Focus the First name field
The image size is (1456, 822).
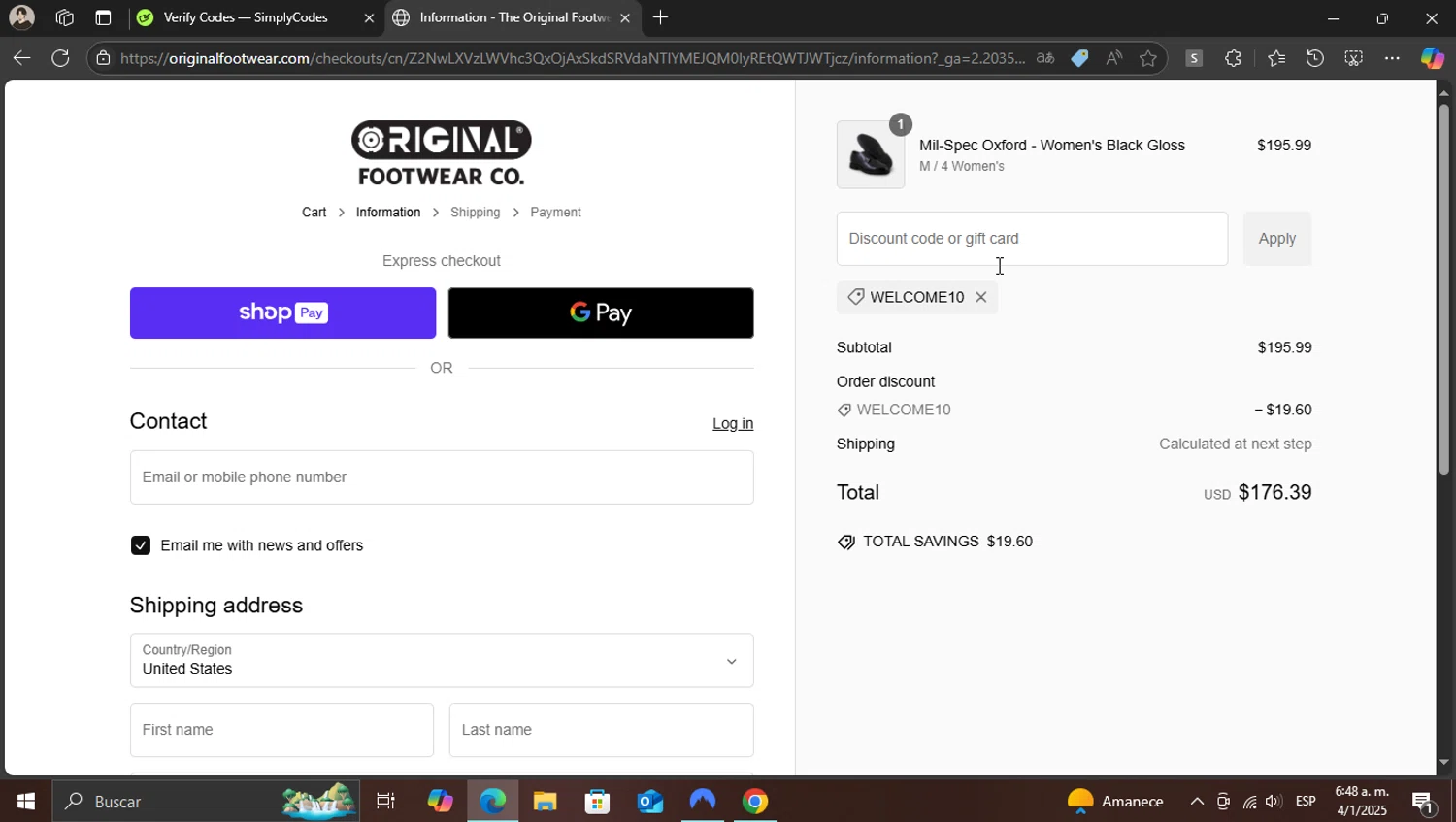(x=281, y=730)
